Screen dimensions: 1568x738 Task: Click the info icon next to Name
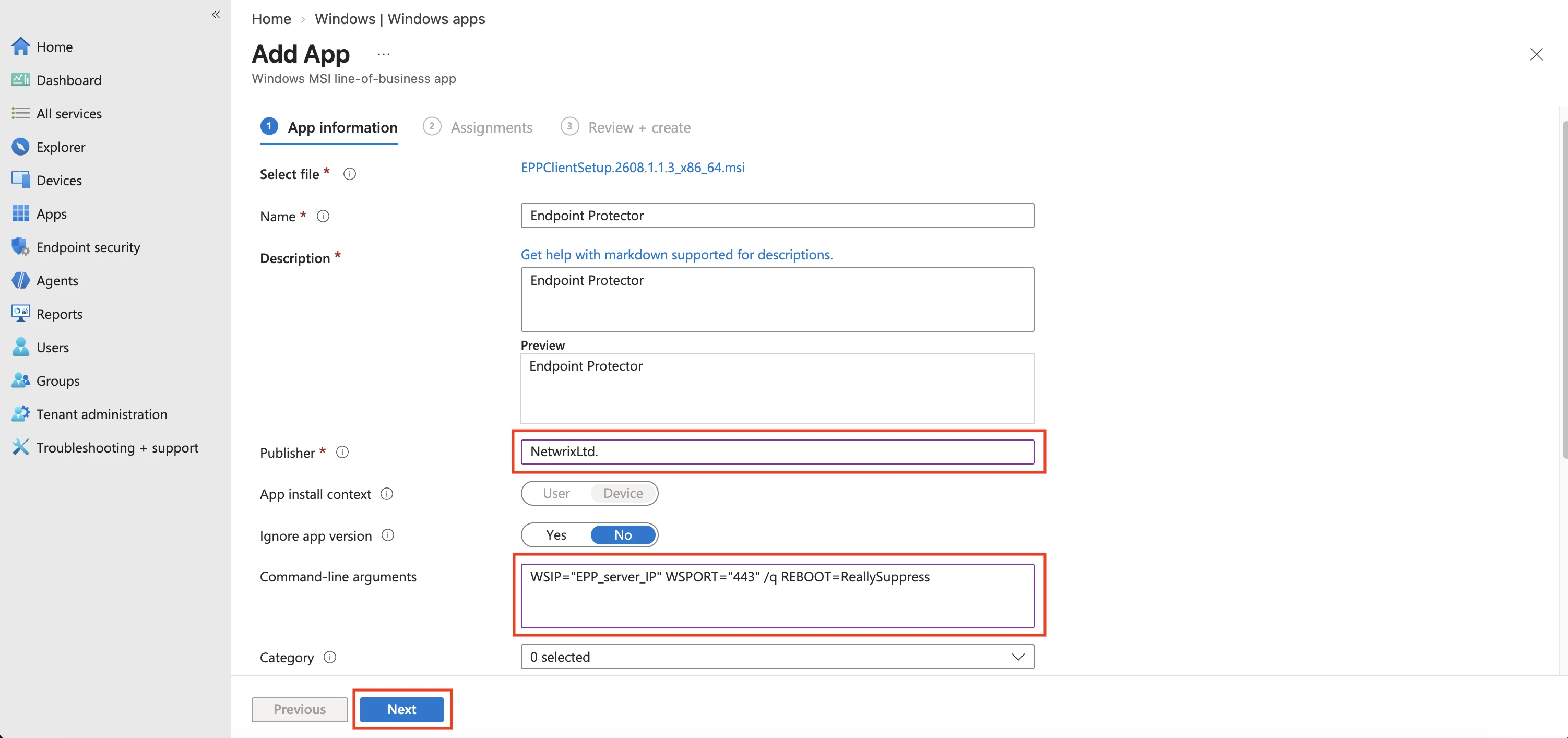tap(323, 216)
